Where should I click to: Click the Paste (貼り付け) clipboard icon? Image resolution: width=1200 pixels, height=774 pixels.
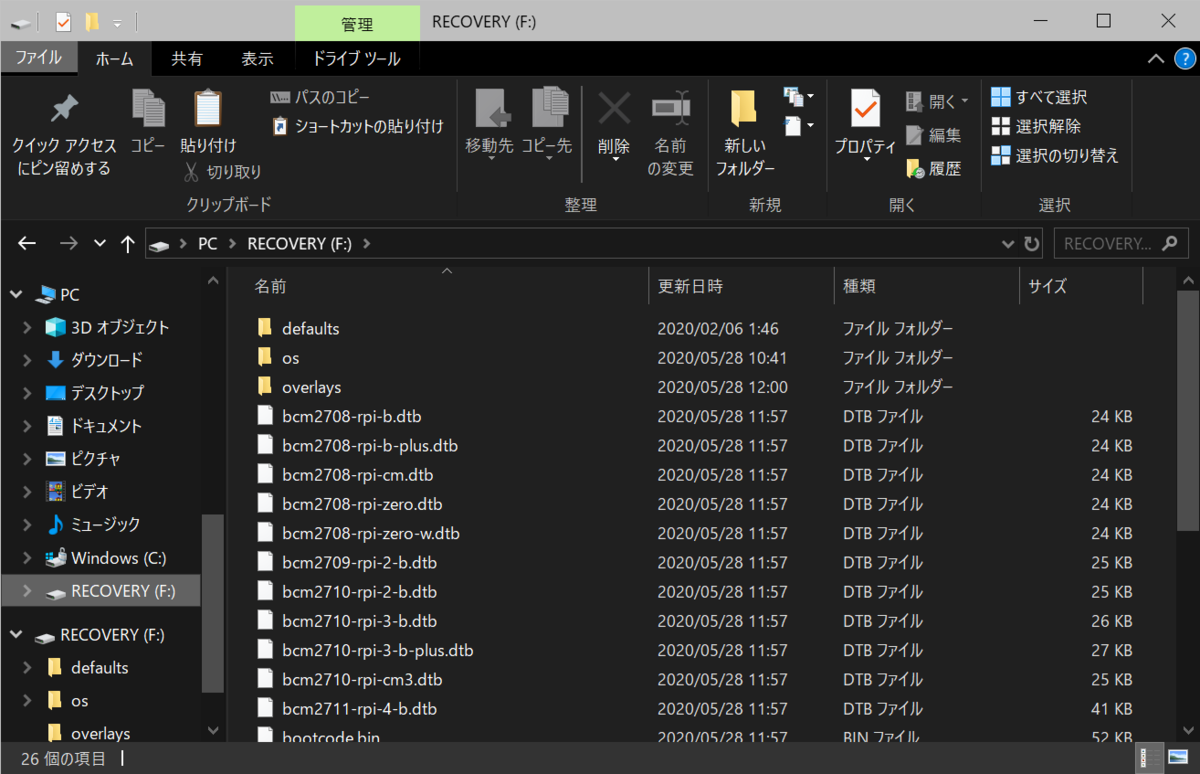coord(208,109)
